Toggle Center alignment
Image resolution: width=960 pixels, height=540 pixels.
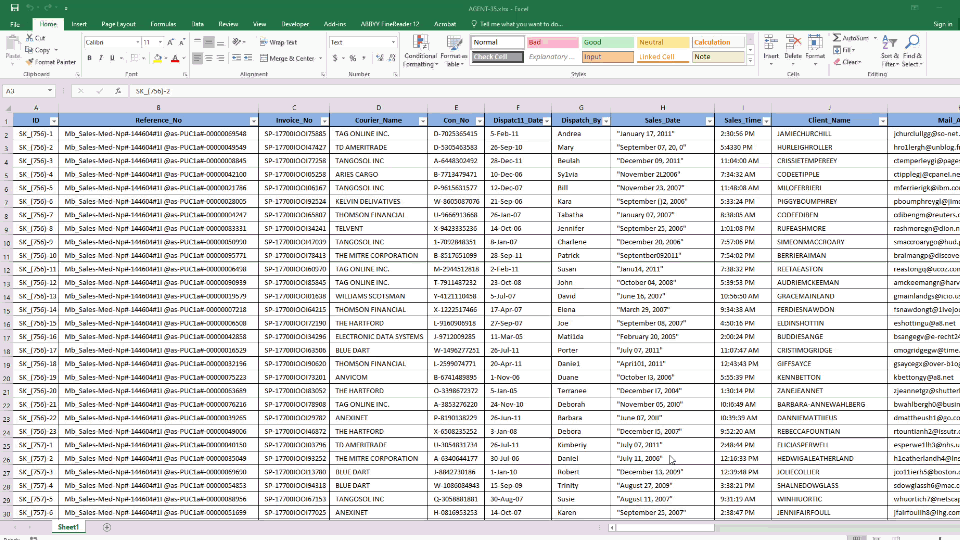coord(209,58)
